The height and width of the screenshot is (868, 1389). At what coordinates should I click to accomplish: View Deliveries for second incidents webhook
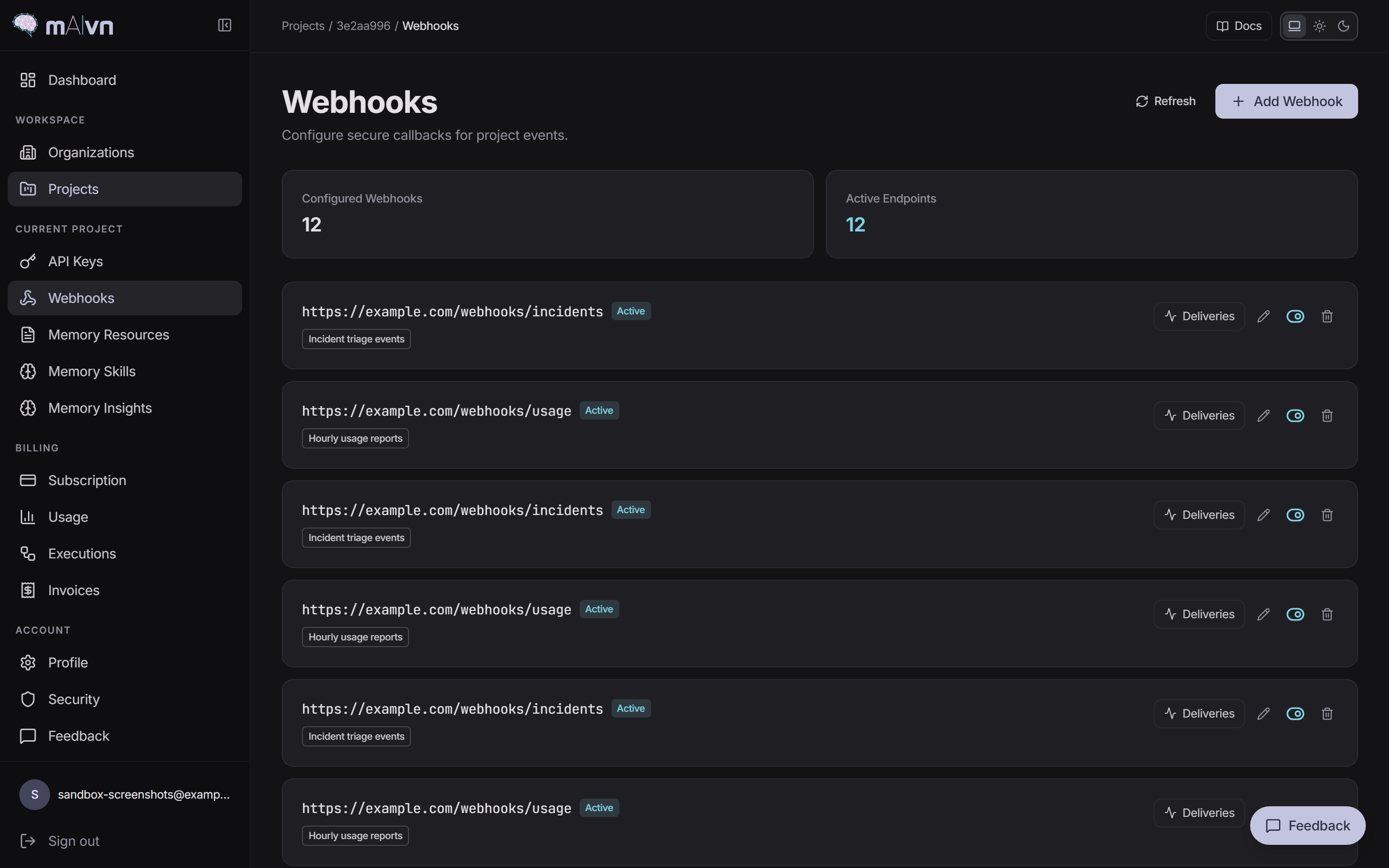1199,515
